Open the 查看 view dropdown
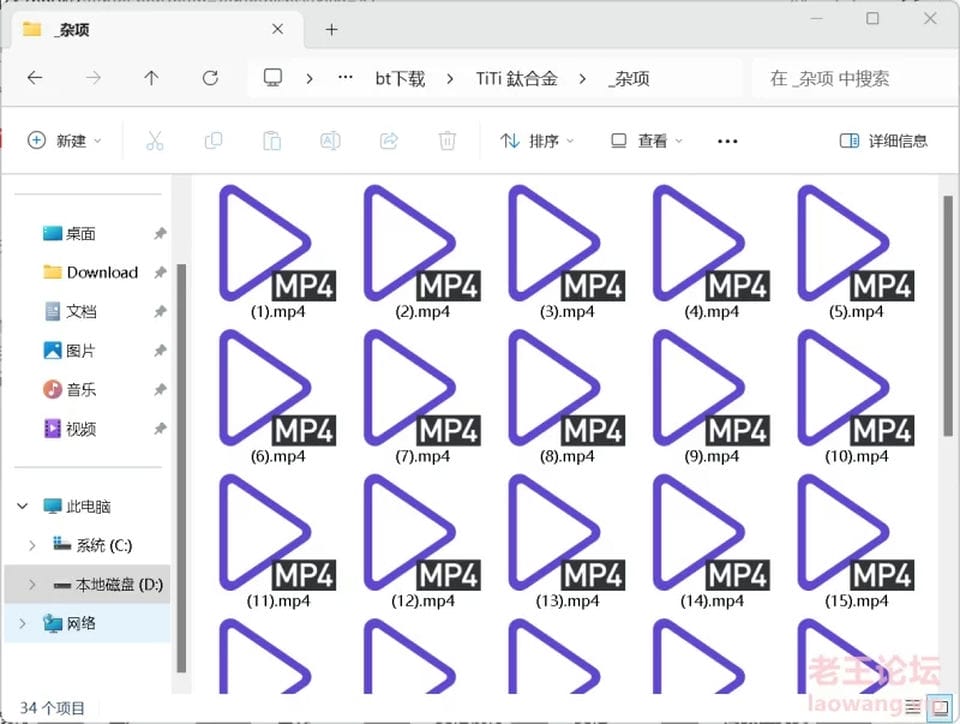 (647, 141)
